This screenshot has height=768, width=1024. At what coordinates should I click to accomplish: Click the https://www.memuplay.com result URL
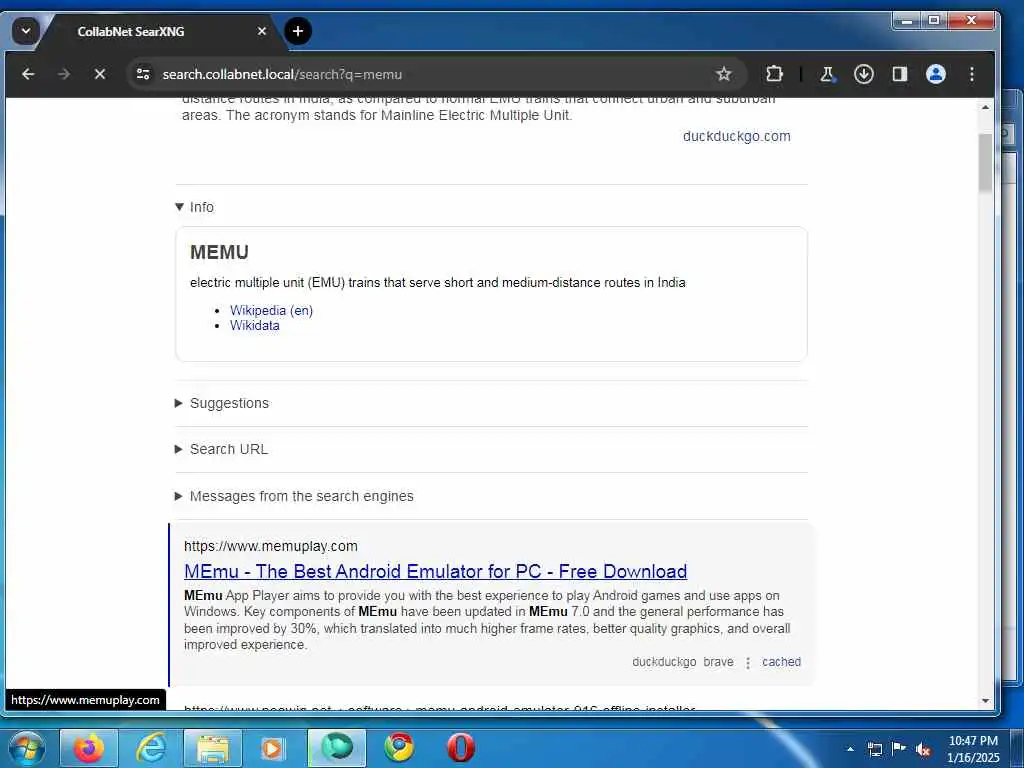click(270, 546)
